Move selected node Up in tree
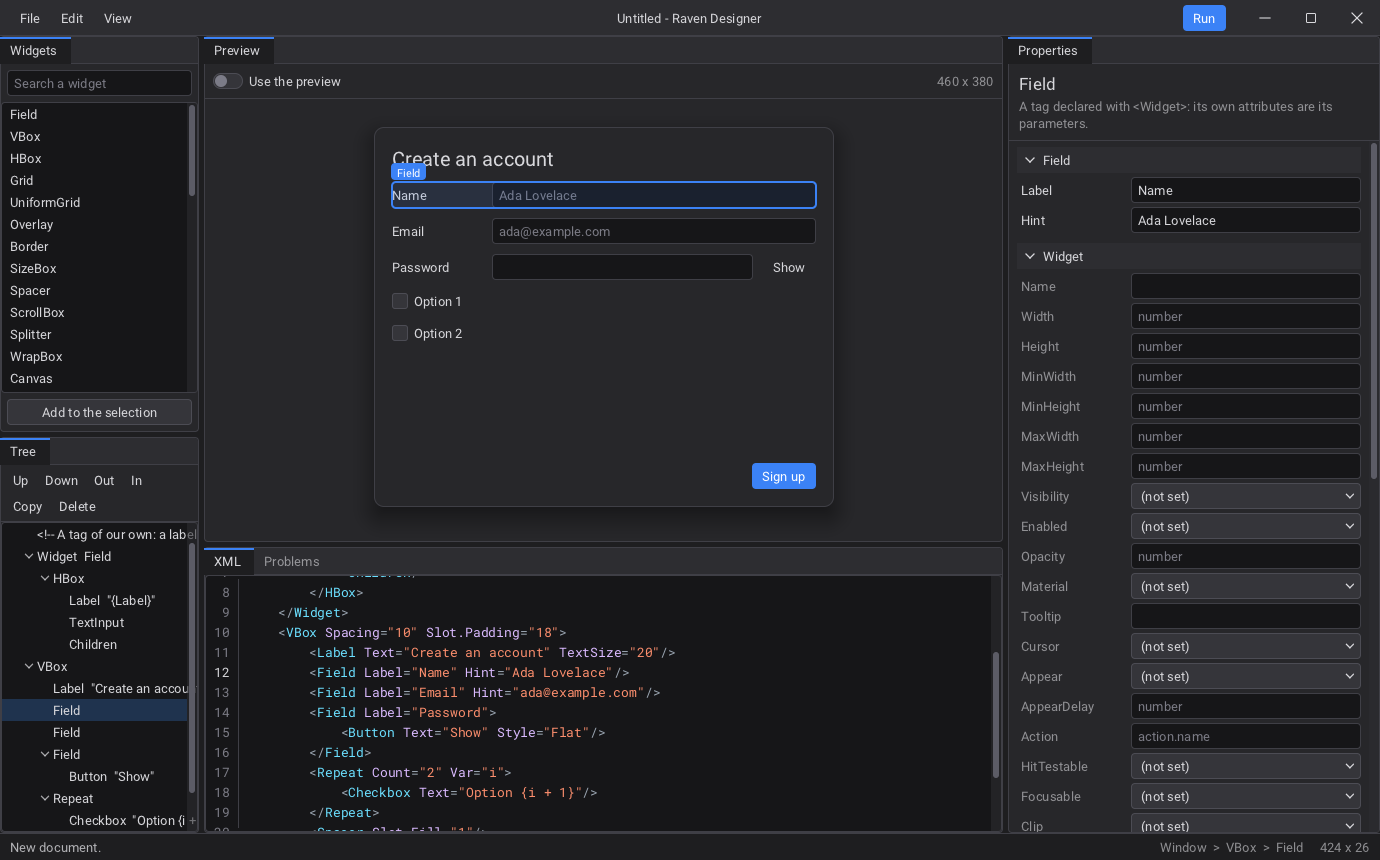 pyautogui.click(x=21, y=480)
